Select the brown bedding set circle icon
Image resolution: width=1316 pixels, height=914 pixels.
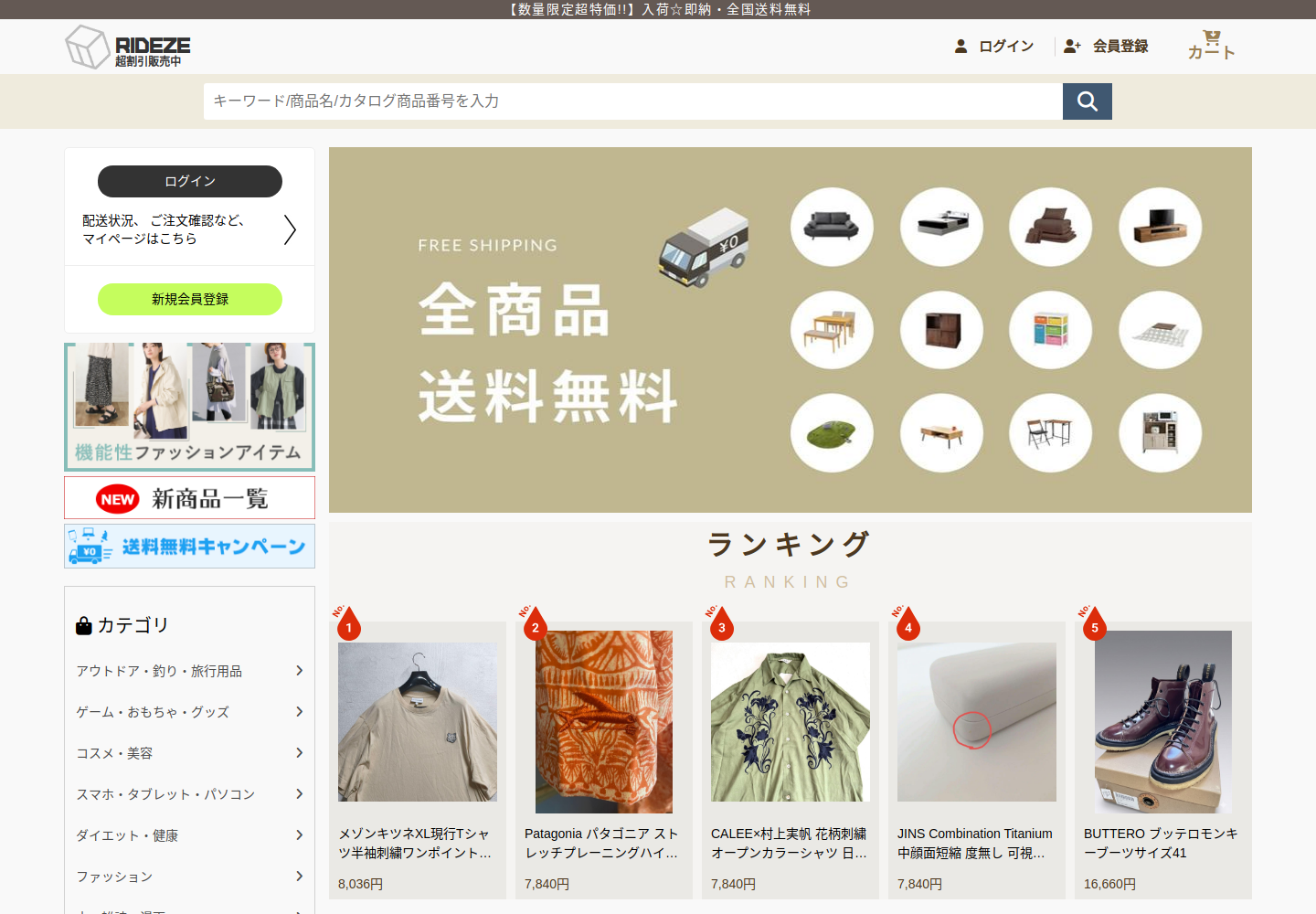point(1051,227)
